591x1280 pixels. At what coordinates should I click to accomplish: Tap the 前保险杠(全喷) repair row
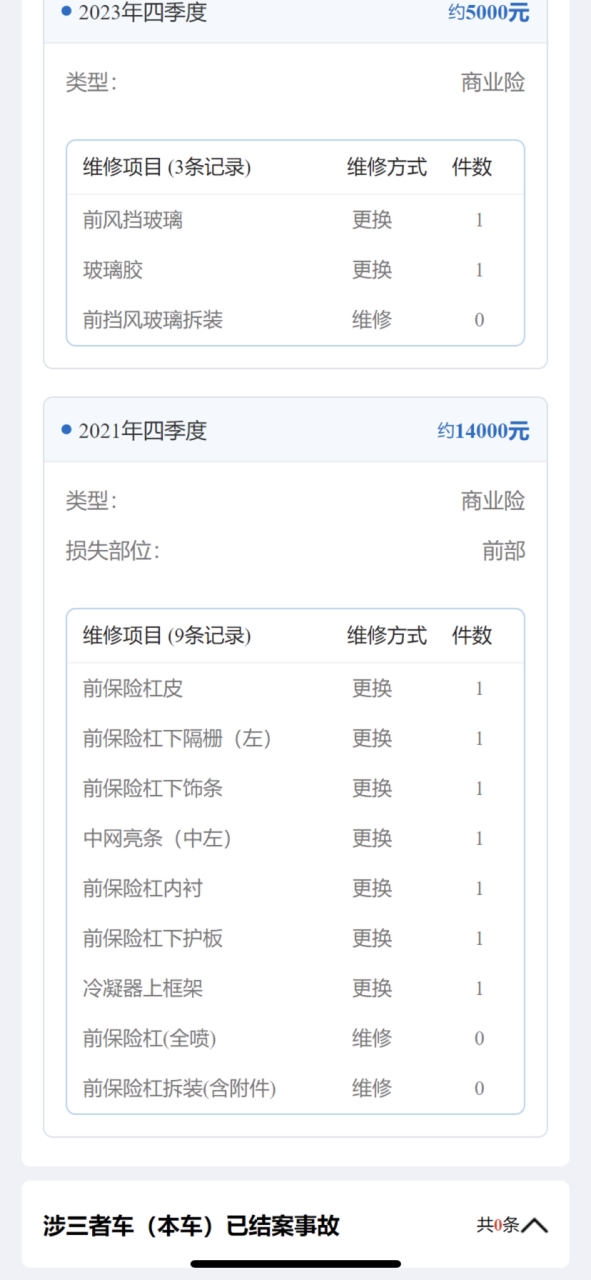pyautogui.click(x=296, y=1038)
